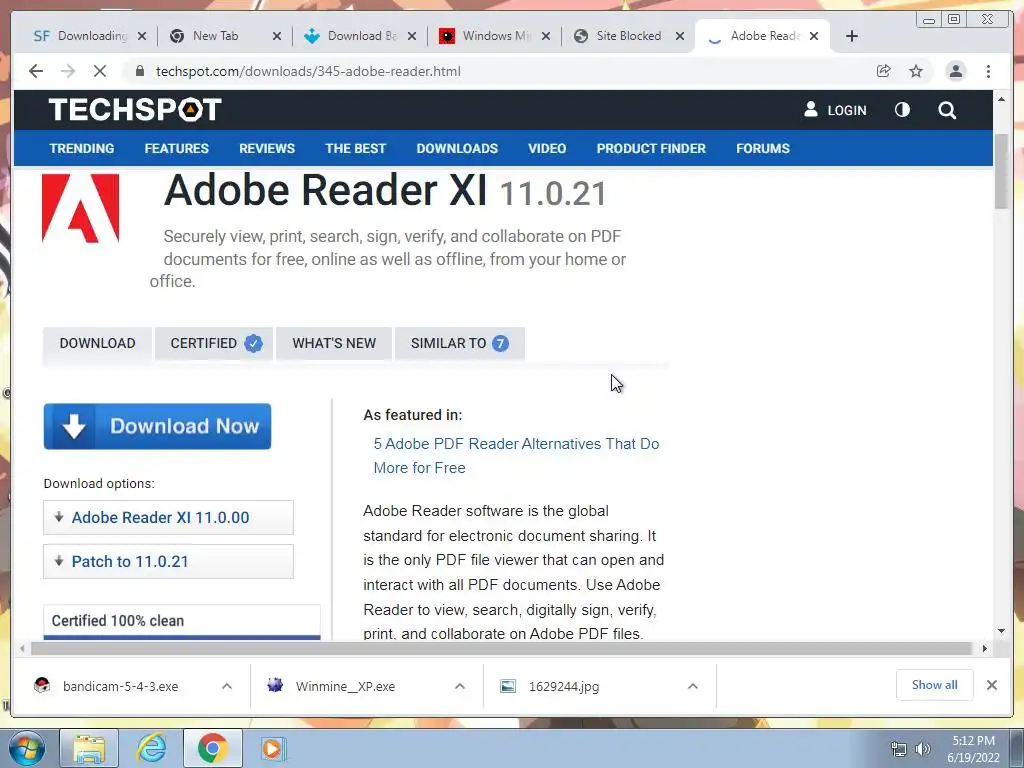Click the red Adobe logo
The image size is (1024, 768).
point(80,208)
